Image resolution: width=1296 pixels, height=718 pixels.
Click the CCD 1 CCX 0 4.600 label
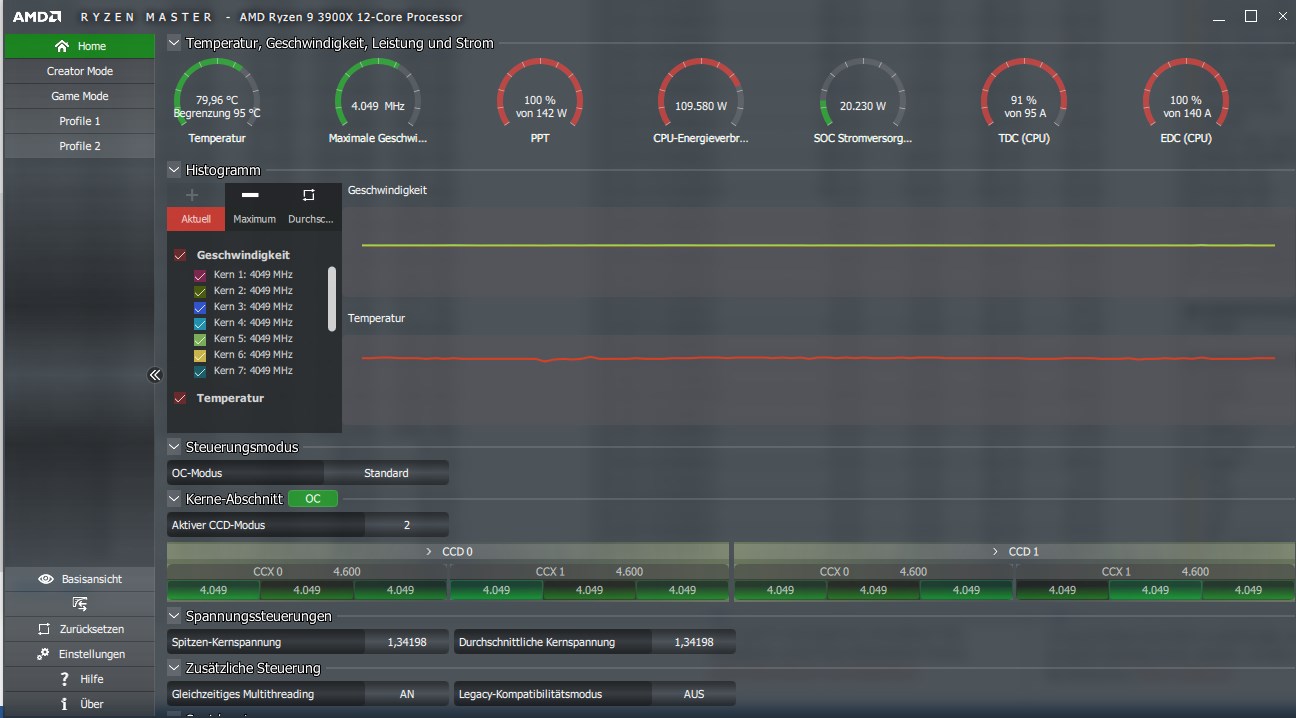[x=913, y=572]
